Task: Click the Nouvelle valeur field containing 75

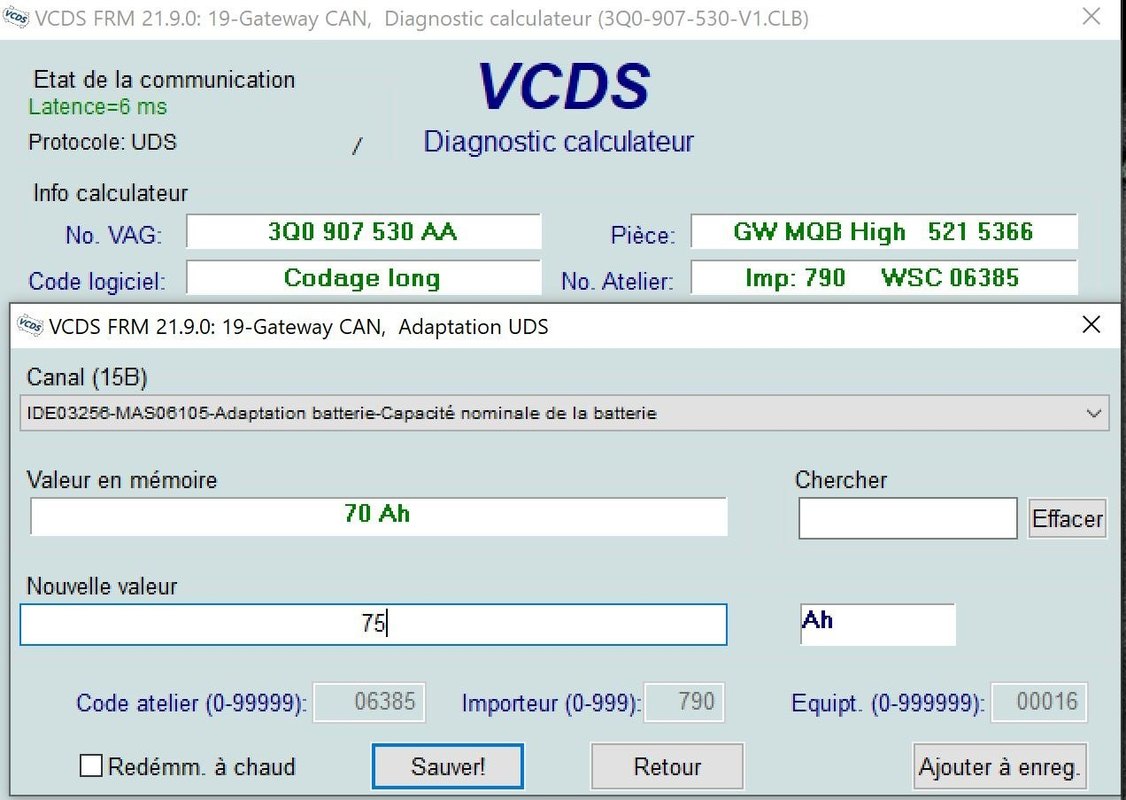Action: [373, 625]
